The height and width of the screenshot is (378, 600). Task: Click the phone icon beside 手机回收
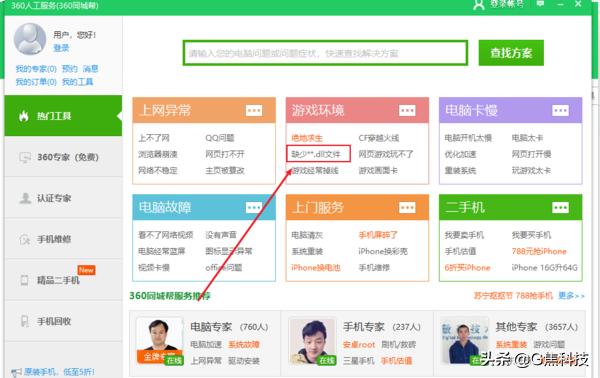point(24,321)
